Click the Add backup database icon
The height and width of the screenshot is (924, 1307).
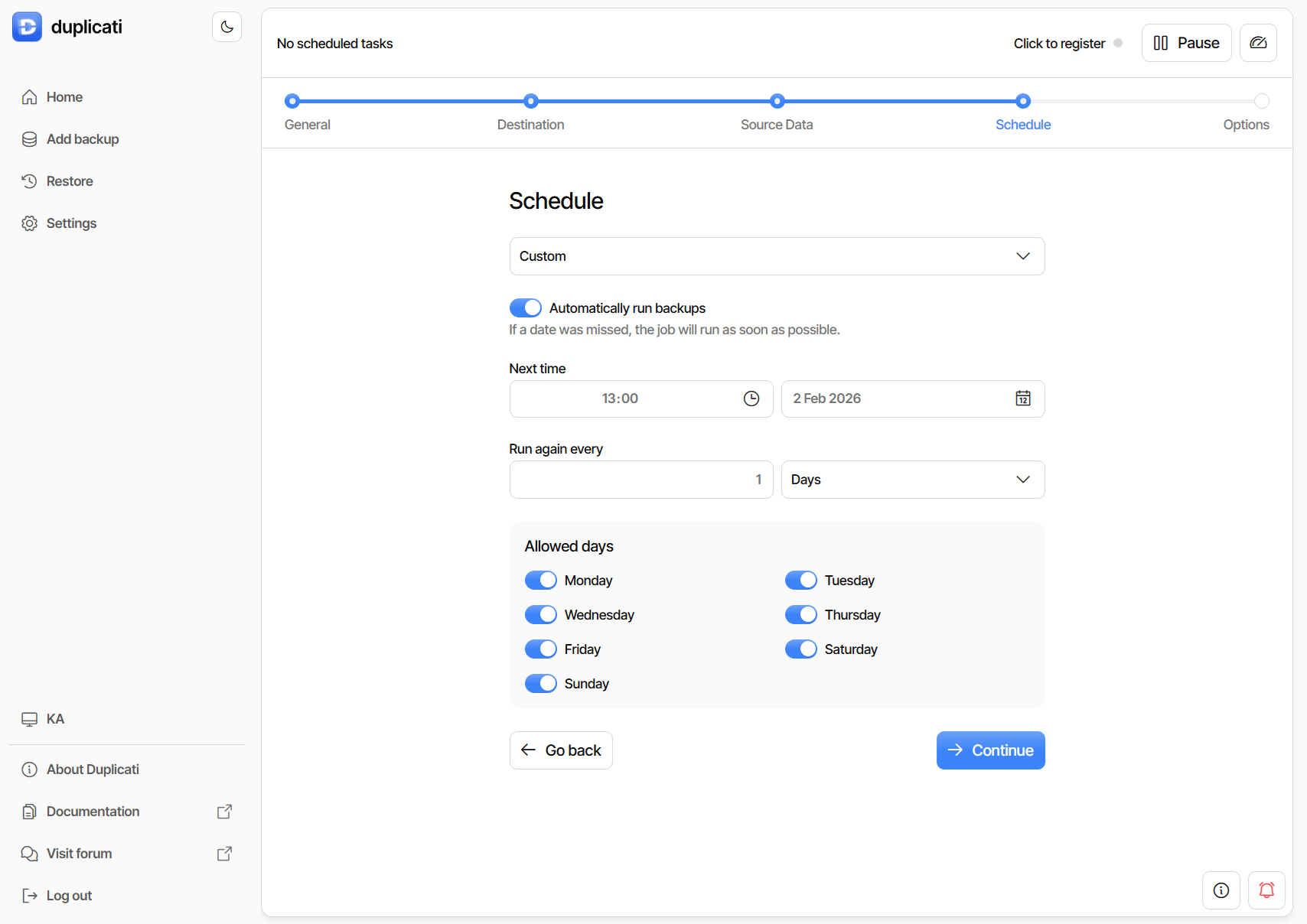(x=29, y=139)
